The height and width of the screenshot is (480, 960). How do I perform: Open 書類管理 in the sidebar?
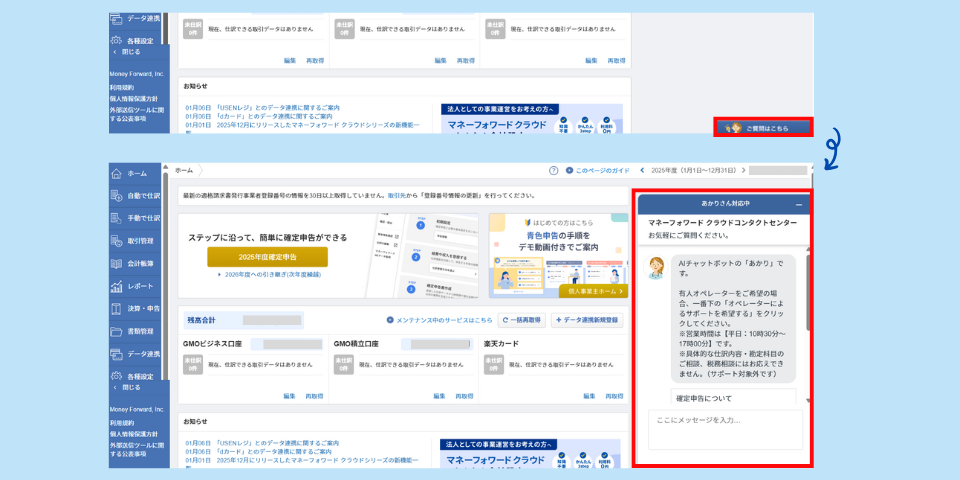(135, 331)
